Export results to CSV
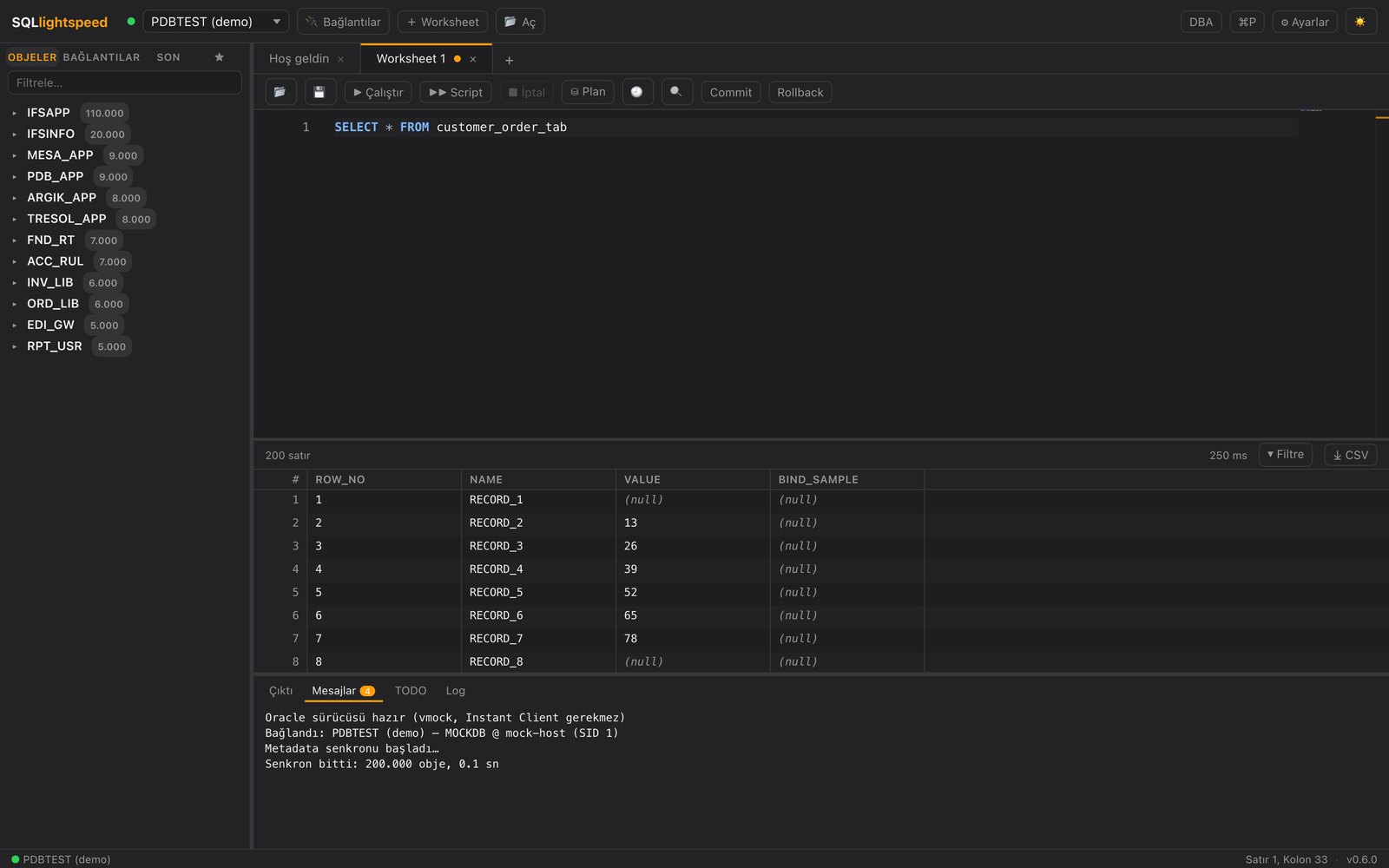1389x868 pixels. point(1351,455)
